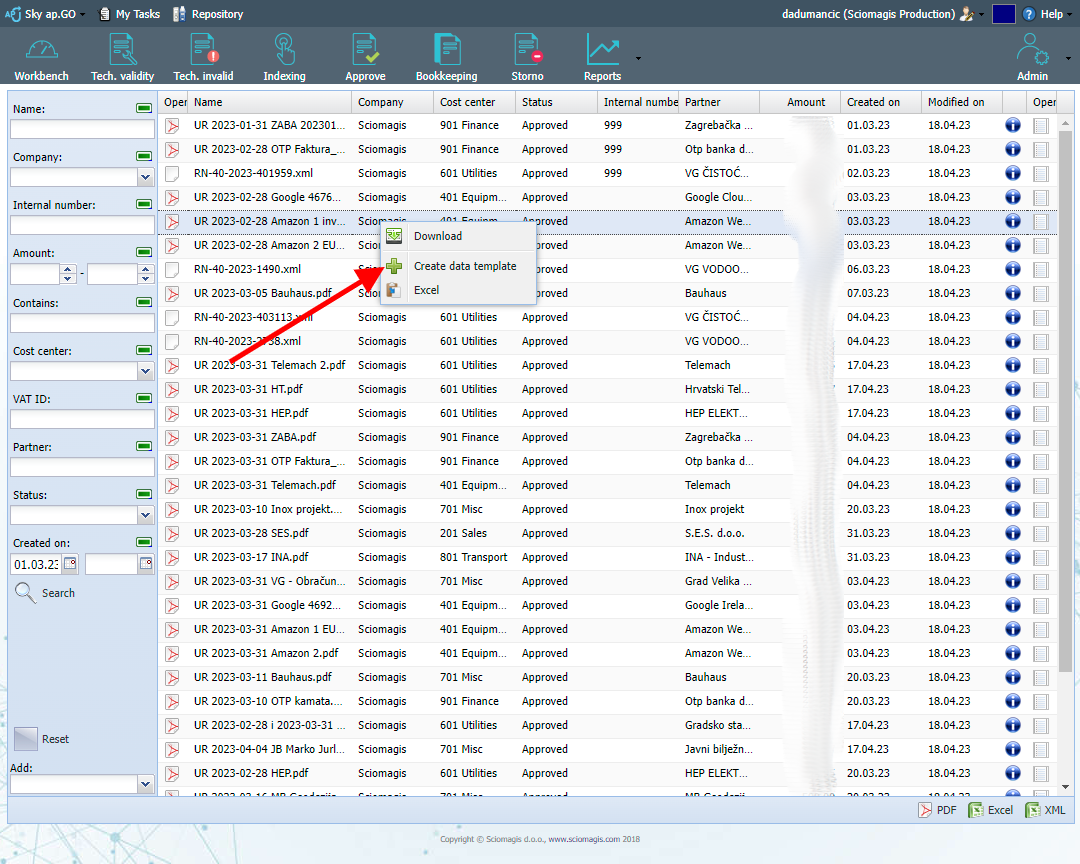This screenshot has width=1080, height=864.
Task: Sort by the Modified on column header
Action: pos(962,102)
